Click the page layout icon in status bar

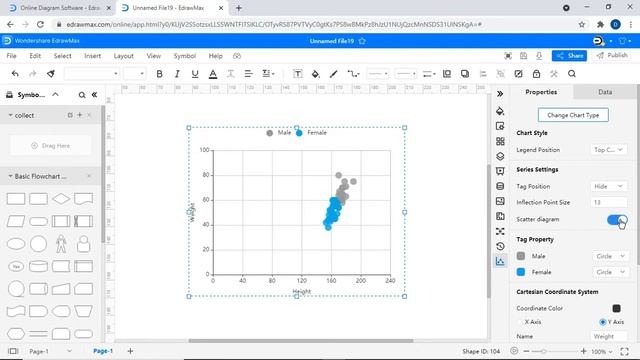coord(13,351)
